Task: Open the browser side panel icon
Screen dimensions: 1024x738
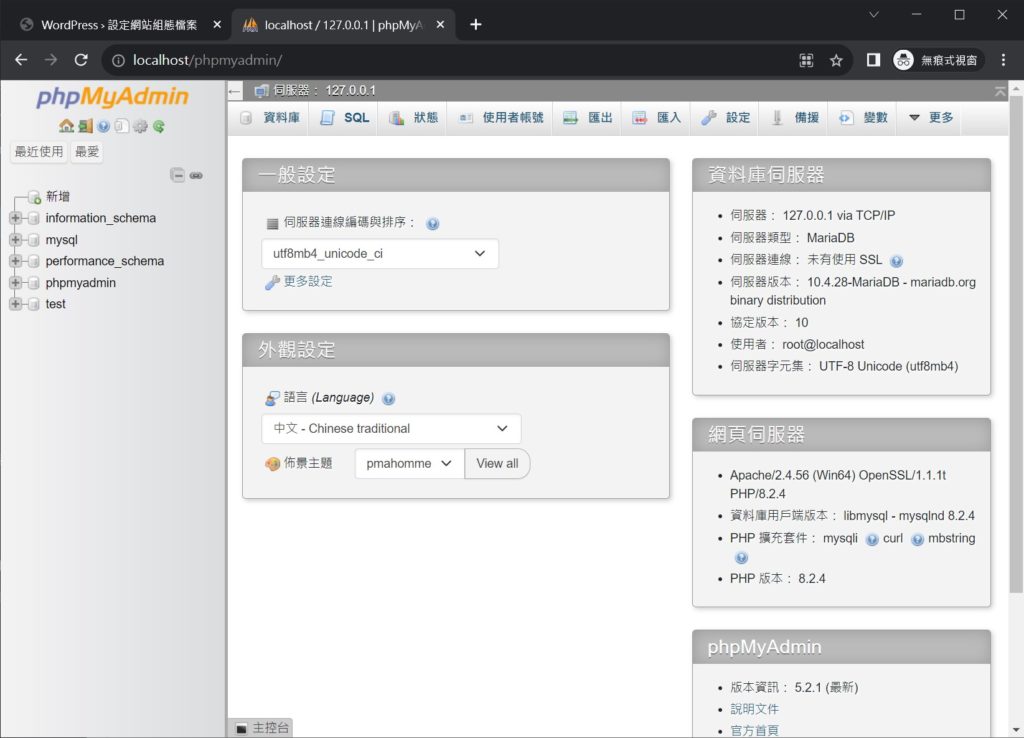Action: click(873, 60)
